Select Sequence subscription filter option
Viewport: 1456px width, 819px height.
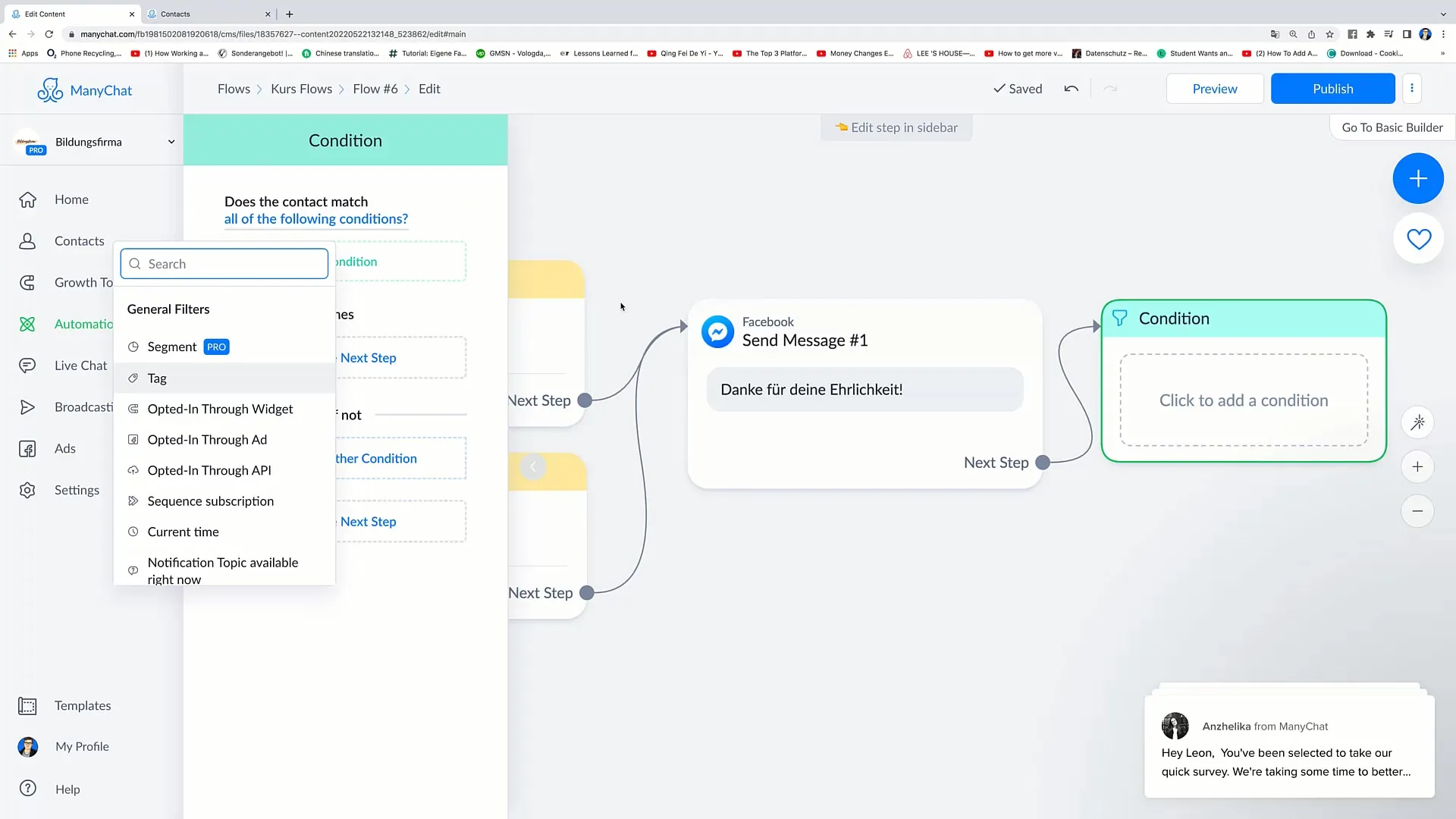pos(210,500)
